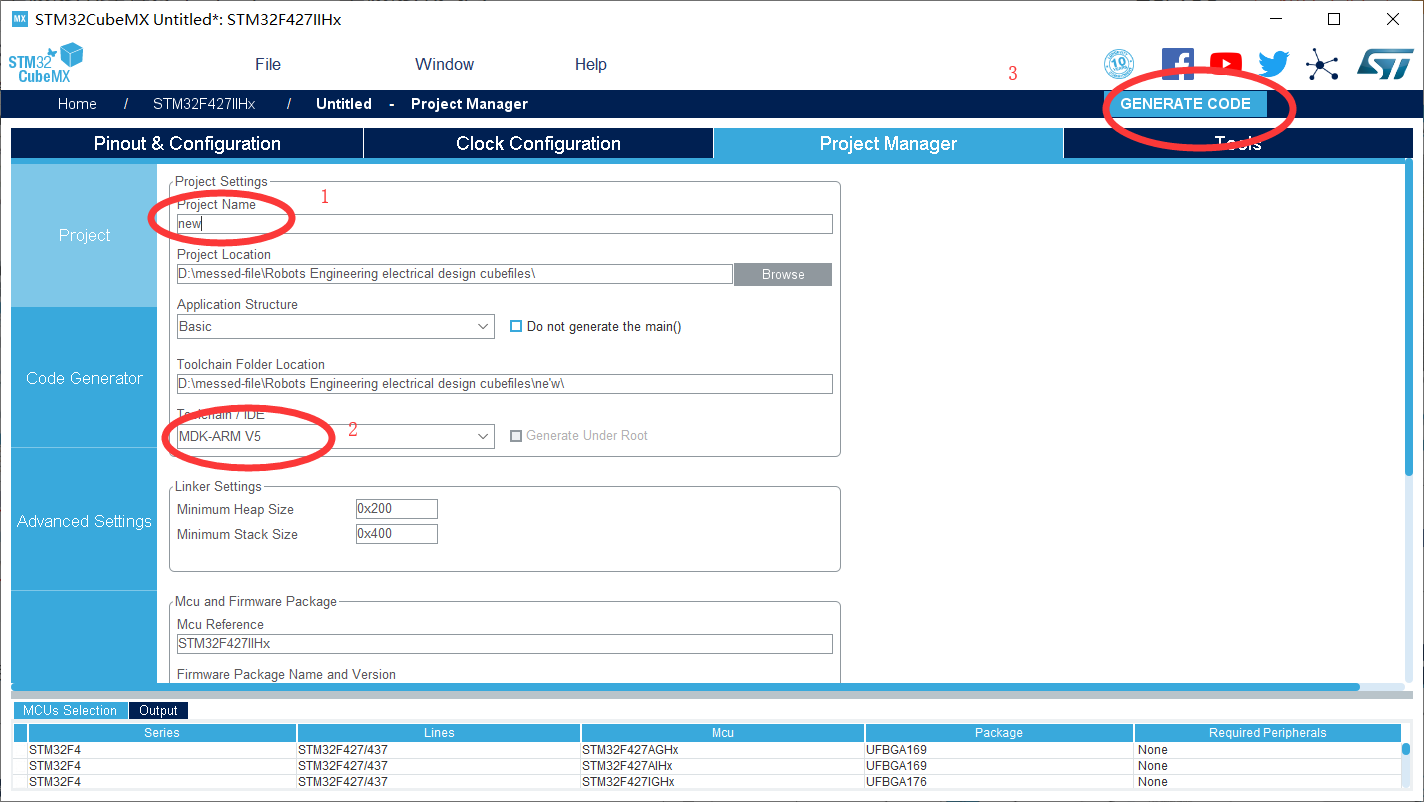Switch to Pinout & Configuration tab
The height and width of the screenshot is (802, 1424).
[187, 143]
